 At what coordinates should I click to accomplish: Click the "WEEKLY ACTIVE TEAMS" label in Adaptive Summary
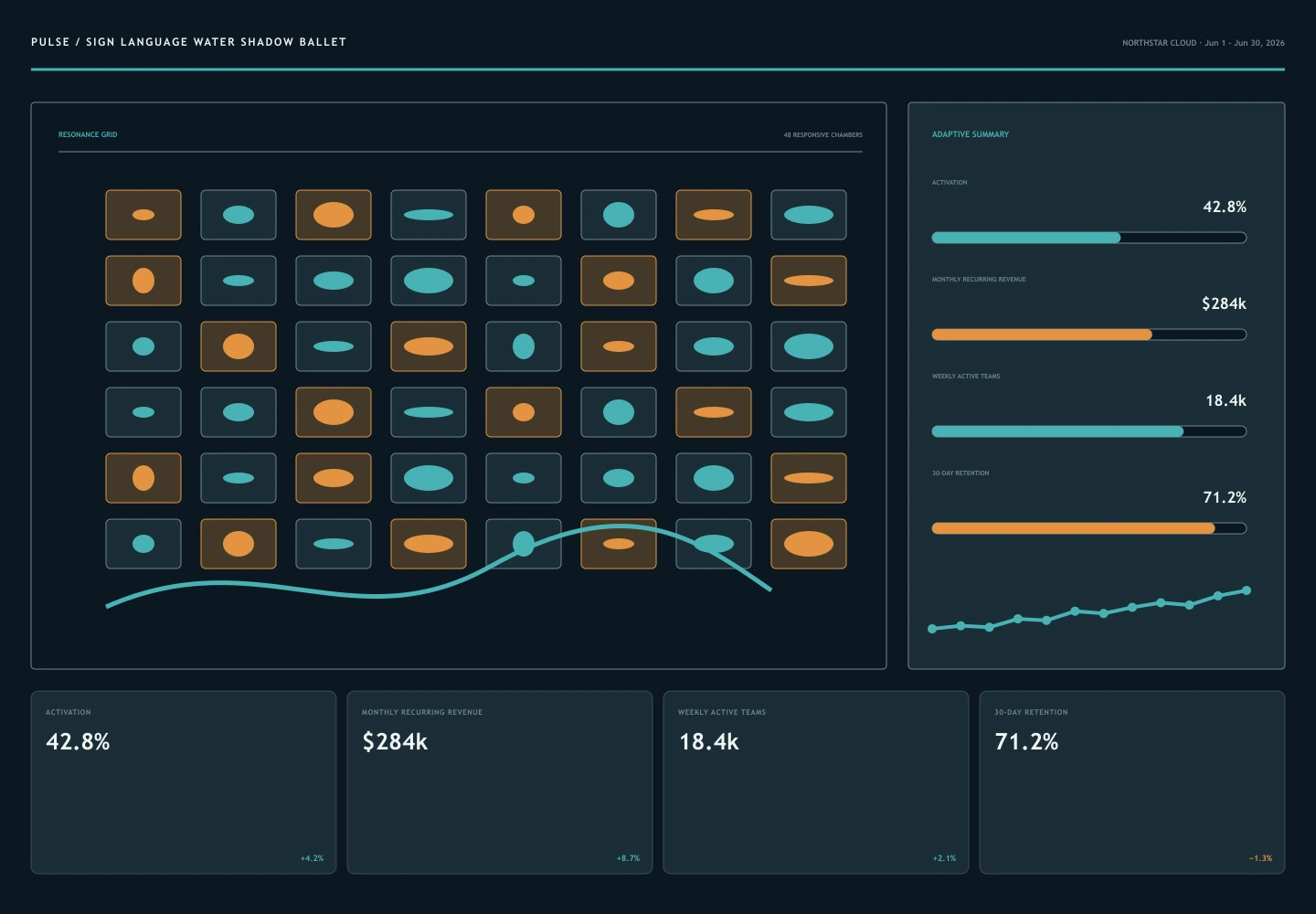click(966, 377)
